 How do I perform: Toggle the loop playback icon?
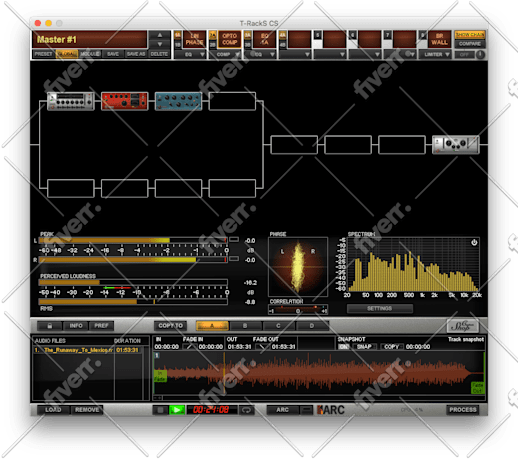pyautogui.click(x=246, y=410)
